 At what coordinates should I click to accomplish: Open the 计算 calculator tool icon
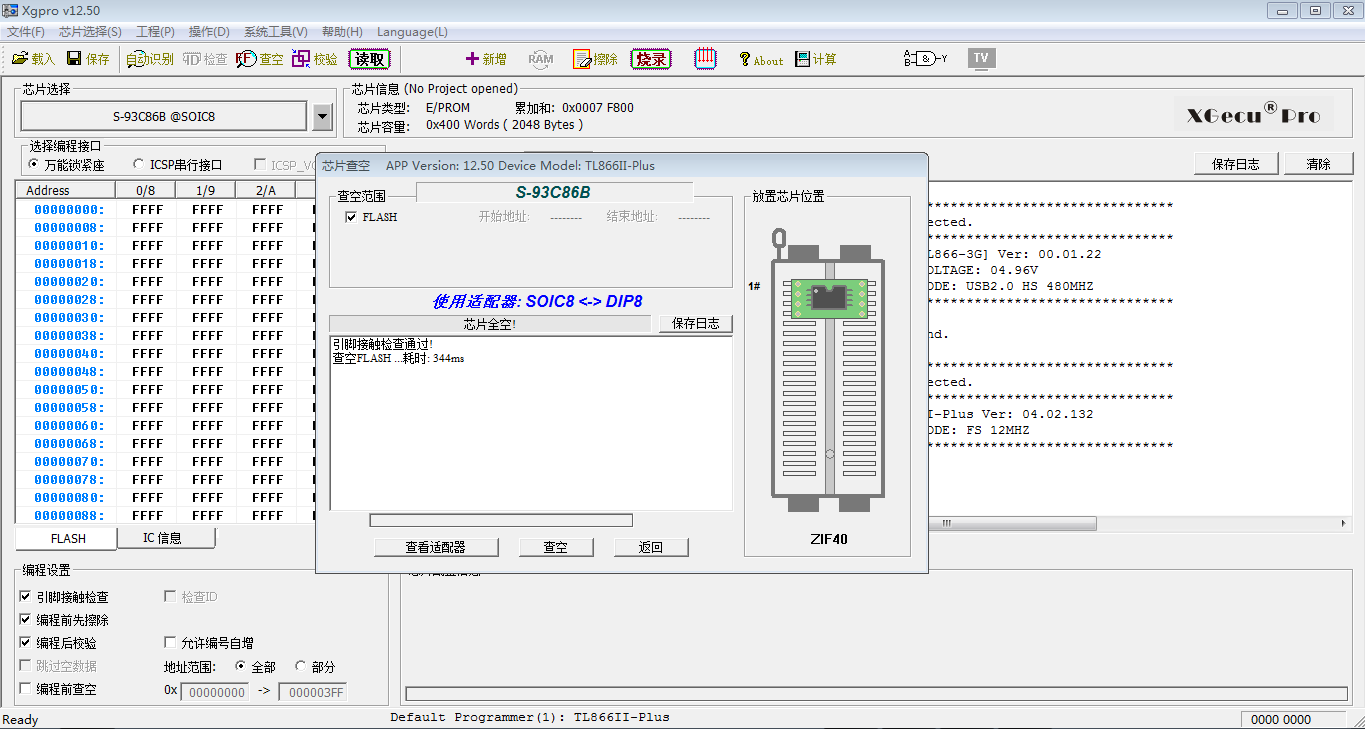coord(815,59)
